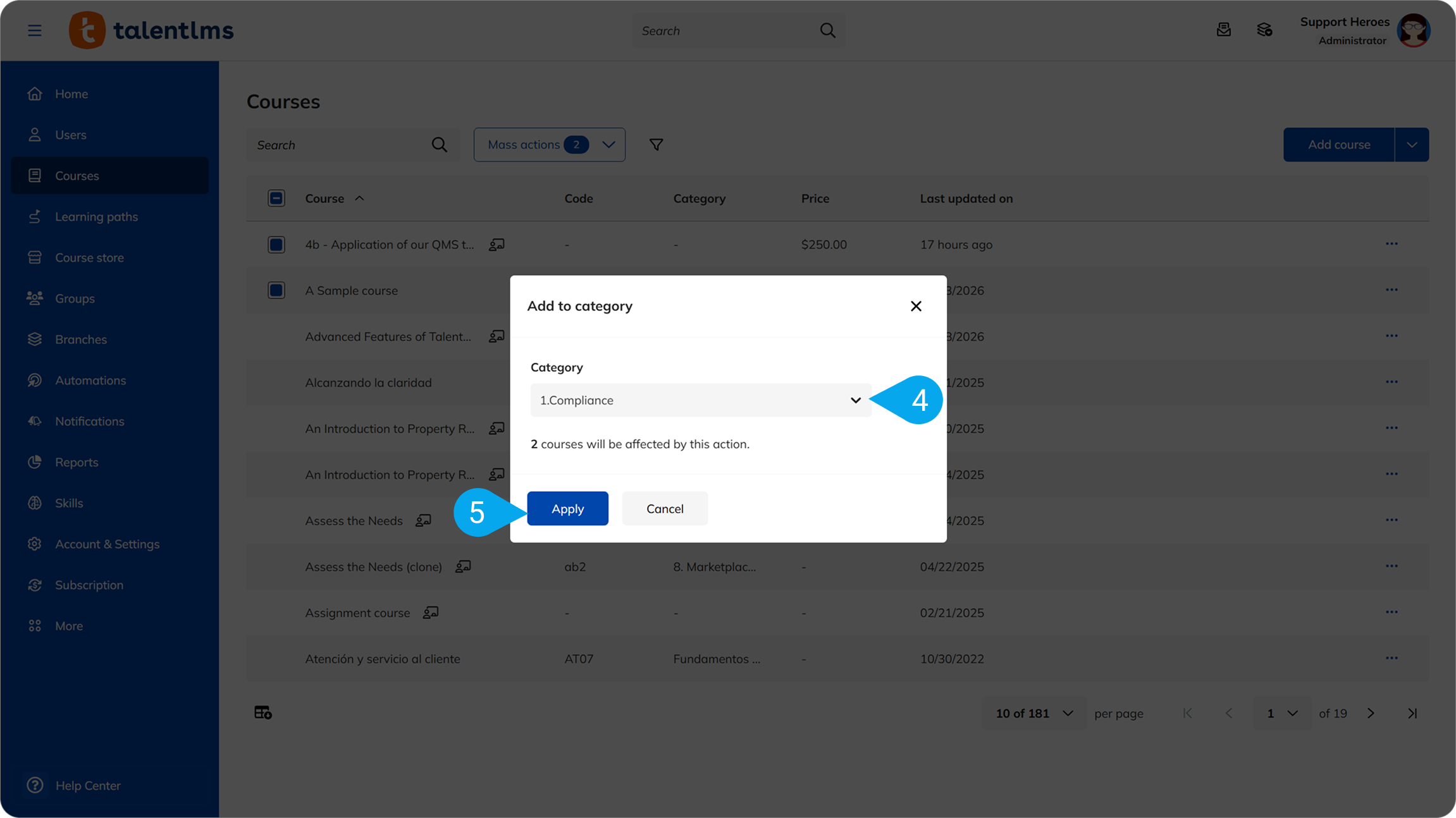Screen dimensions: 1456x818
Task: Uncheck the A Sample course checkbox
Action: coord(276,291)
